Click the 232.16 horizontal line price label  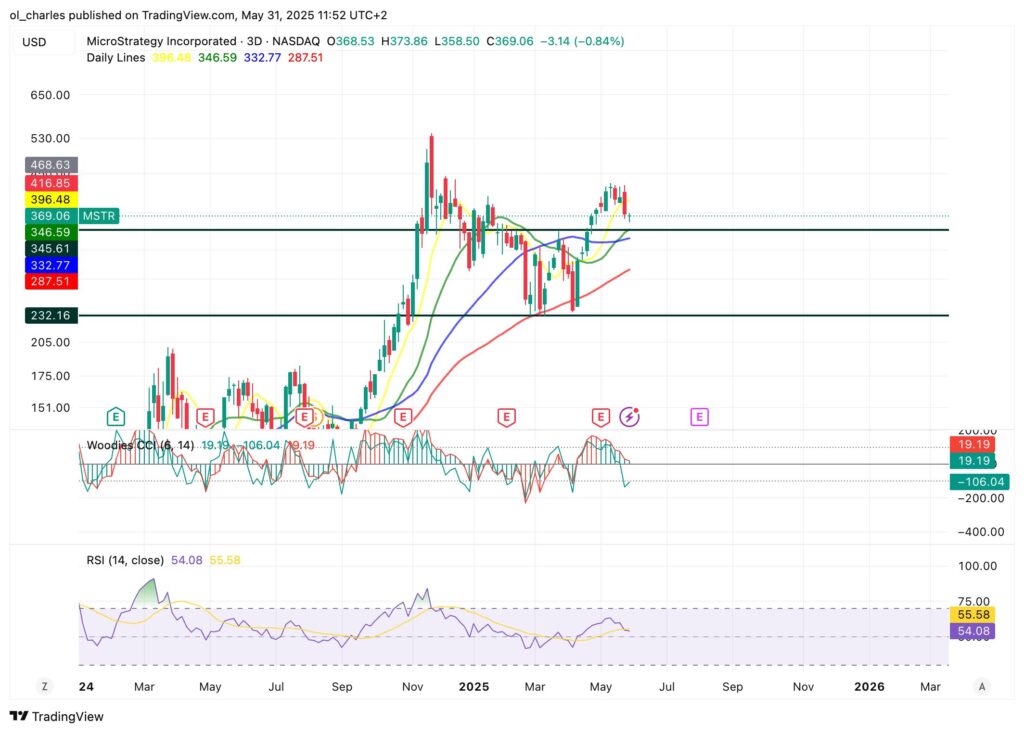[52, 316]
